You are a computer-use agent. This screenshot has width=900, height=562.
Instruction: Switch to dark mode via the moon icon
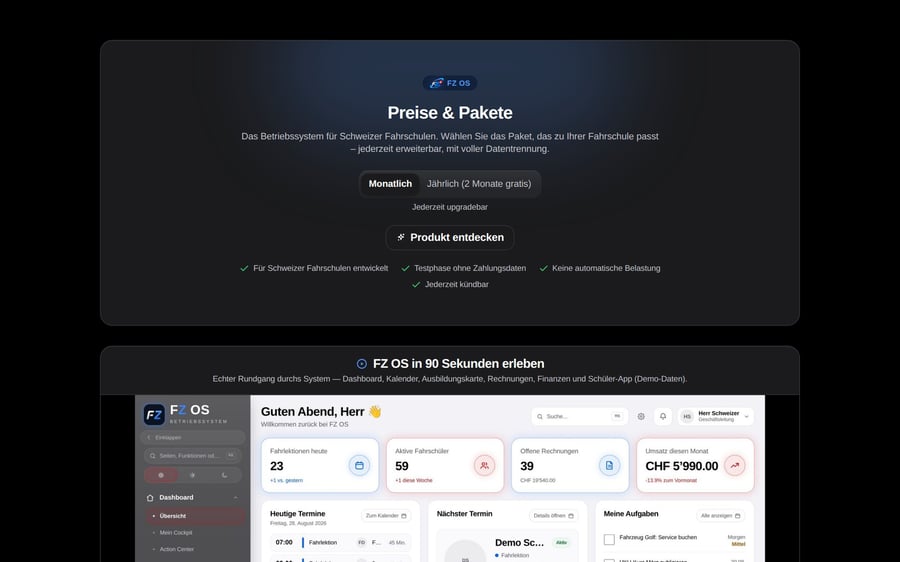(224, 475)
